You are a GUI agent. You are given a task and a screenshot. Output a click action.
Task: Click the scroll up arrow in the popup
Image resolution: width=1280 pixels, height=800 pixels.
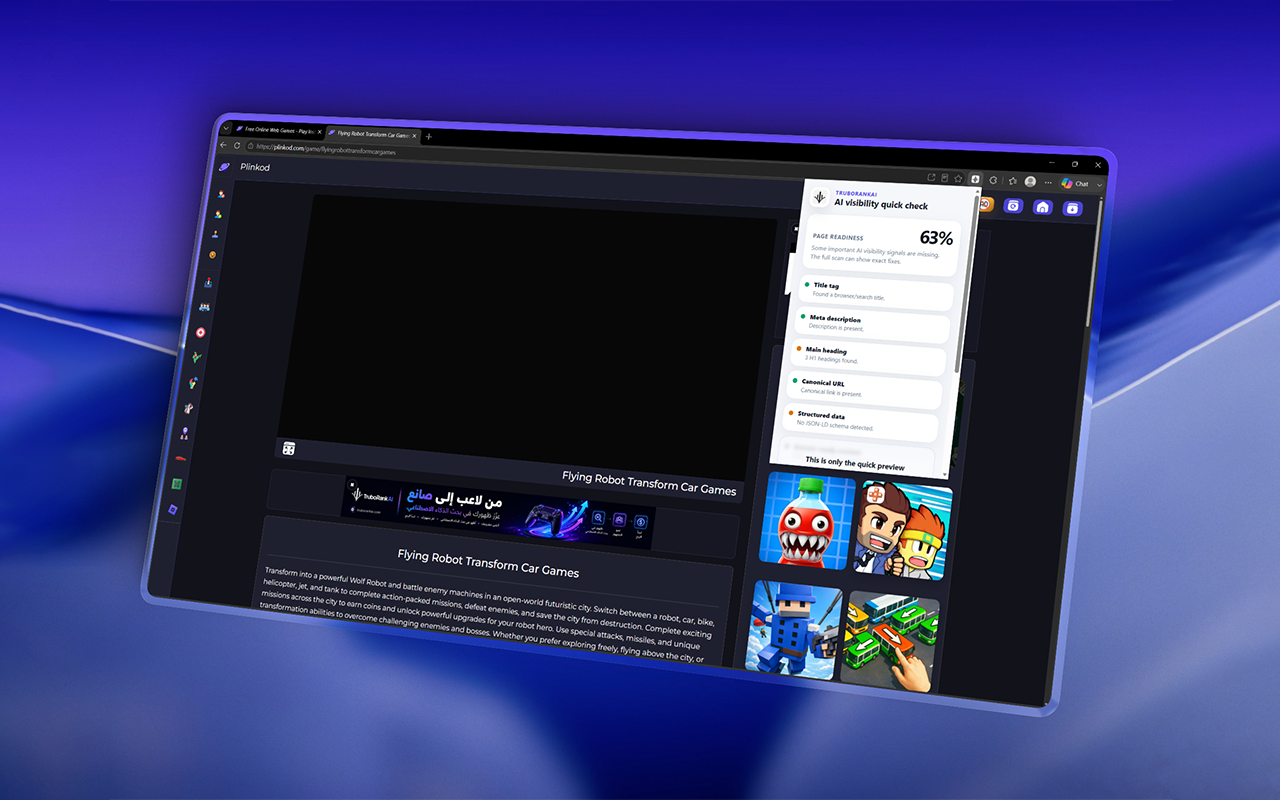tap(977, 191)
